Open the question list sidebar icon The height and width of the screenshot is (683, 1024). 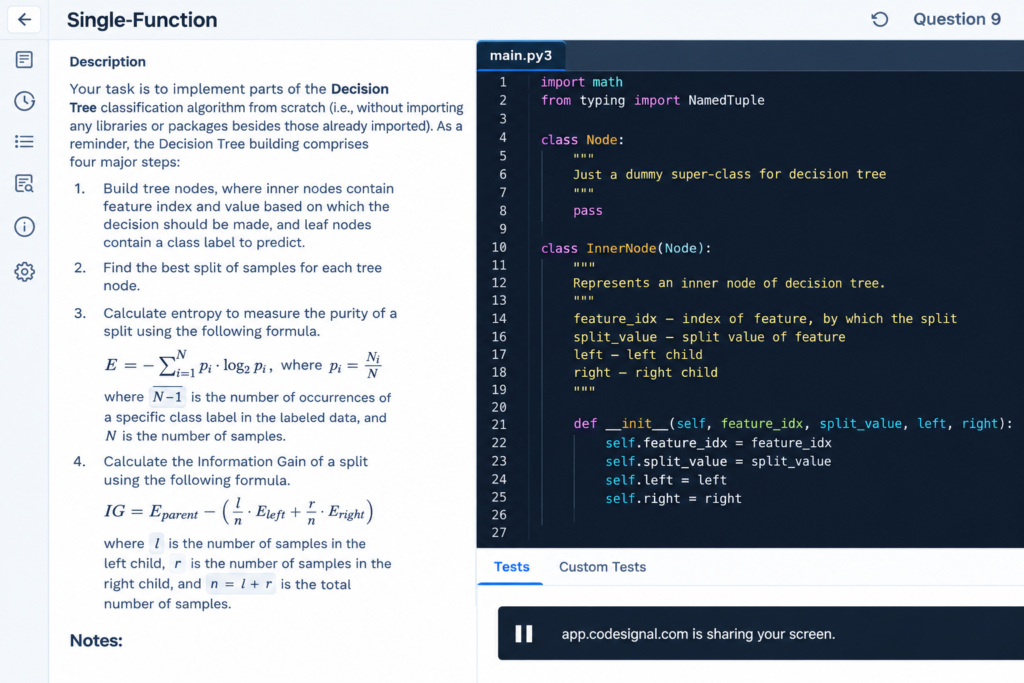point(24,142)
